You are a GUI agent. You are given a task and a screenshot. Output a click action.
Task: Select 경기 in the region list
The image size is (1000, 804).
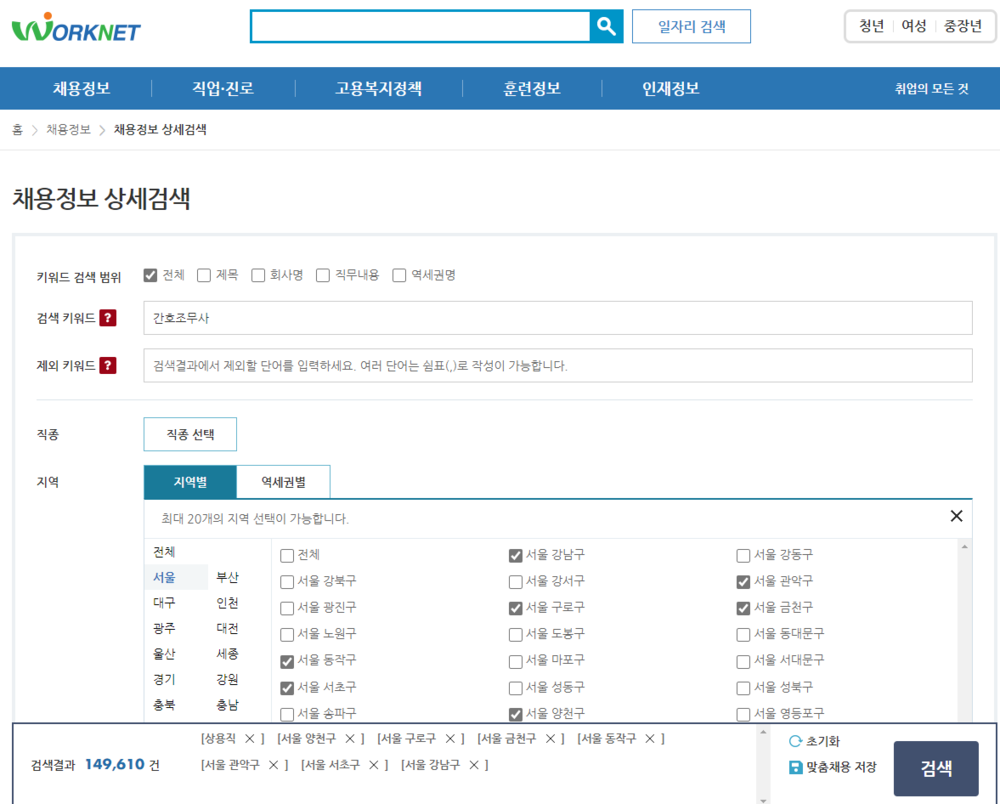click(x=164, y=679)
